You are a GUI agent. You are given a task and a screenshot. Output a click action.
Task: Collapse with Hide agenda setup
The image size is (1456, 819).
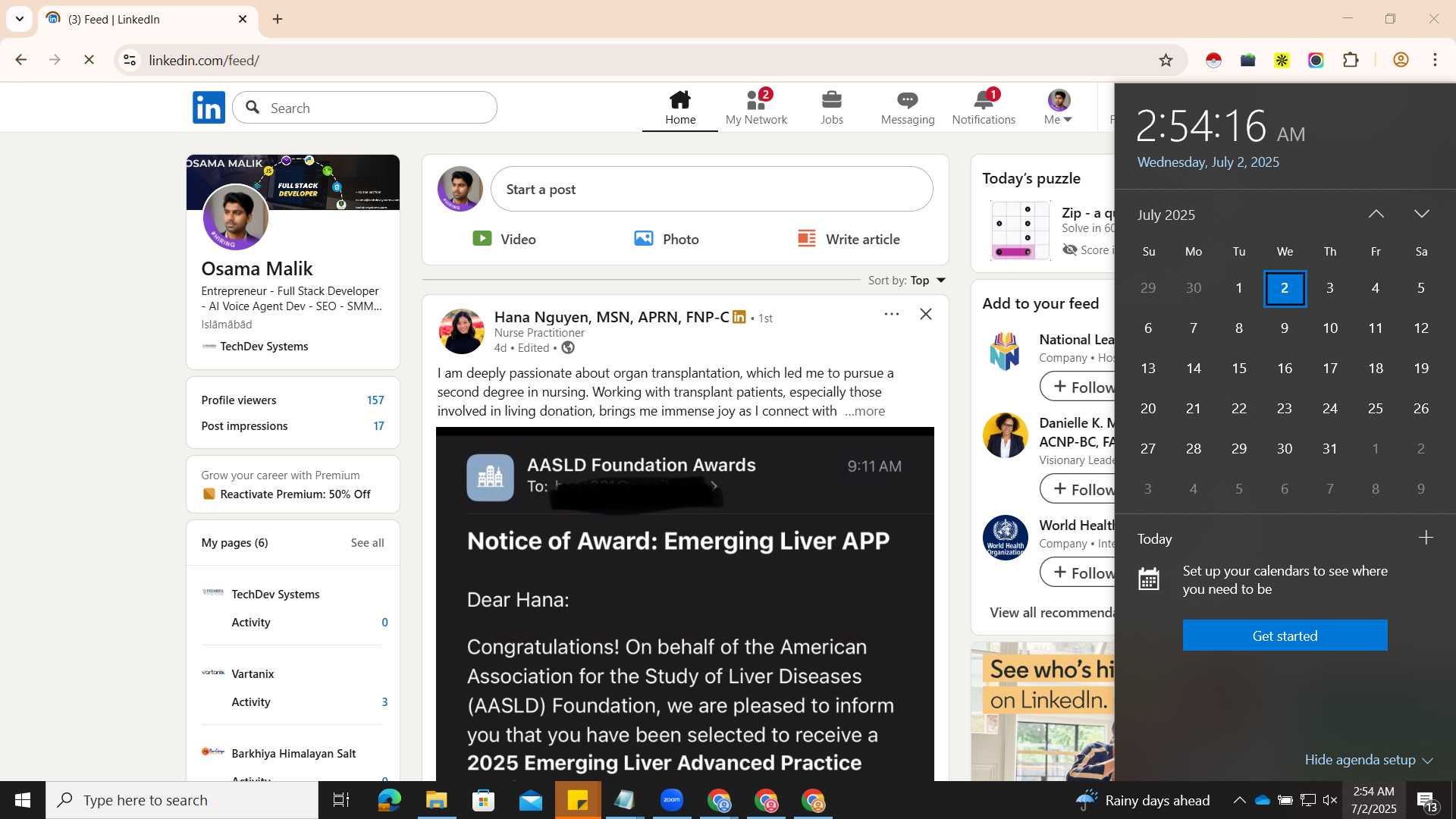pos(1368,760)
